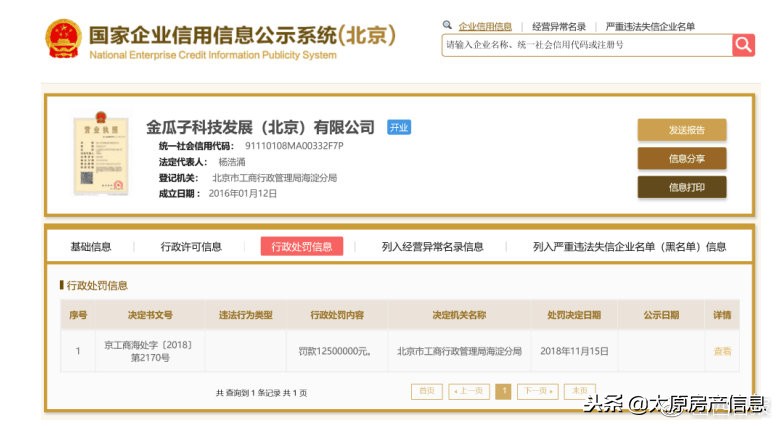The image size is (779, 426).
Task: Click the 处罚决定日期 column header
Action: 574,315
